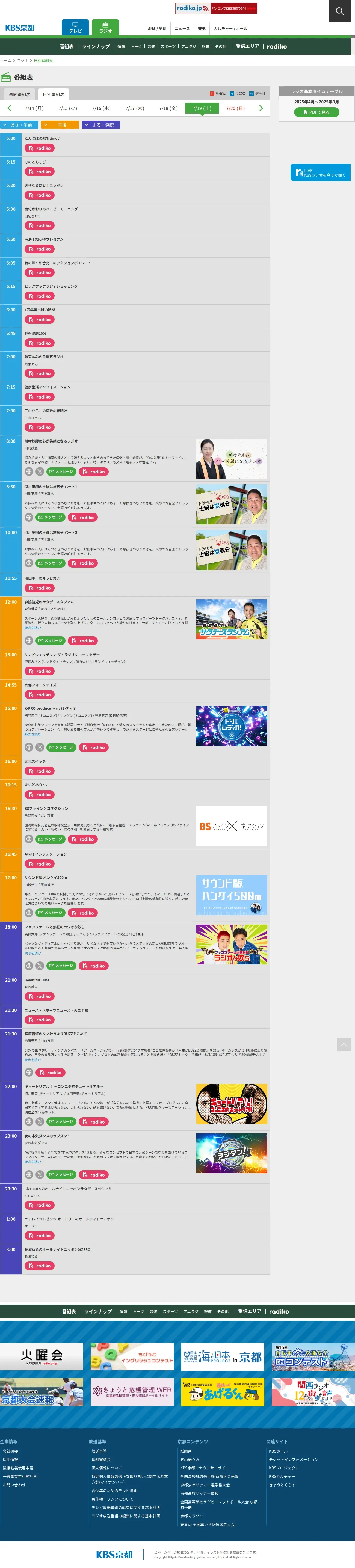The width and height of the screenshot is (355, 1568).
Task: Open website globe icon for 川村妙慶 program
Action: pos(29,472)
